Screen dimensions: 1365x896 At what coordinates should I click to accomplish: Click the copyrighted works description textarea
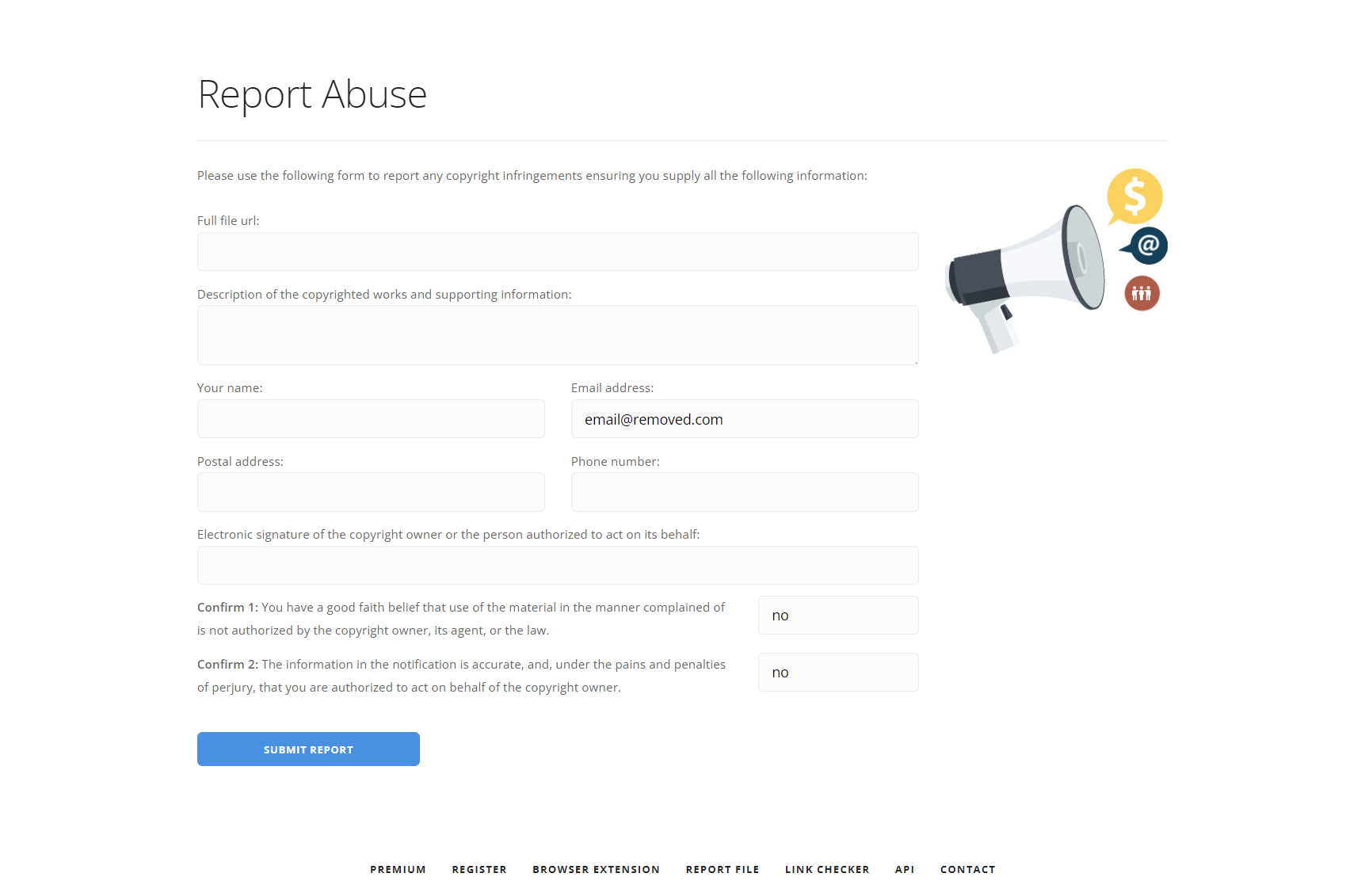pos(558,335)
